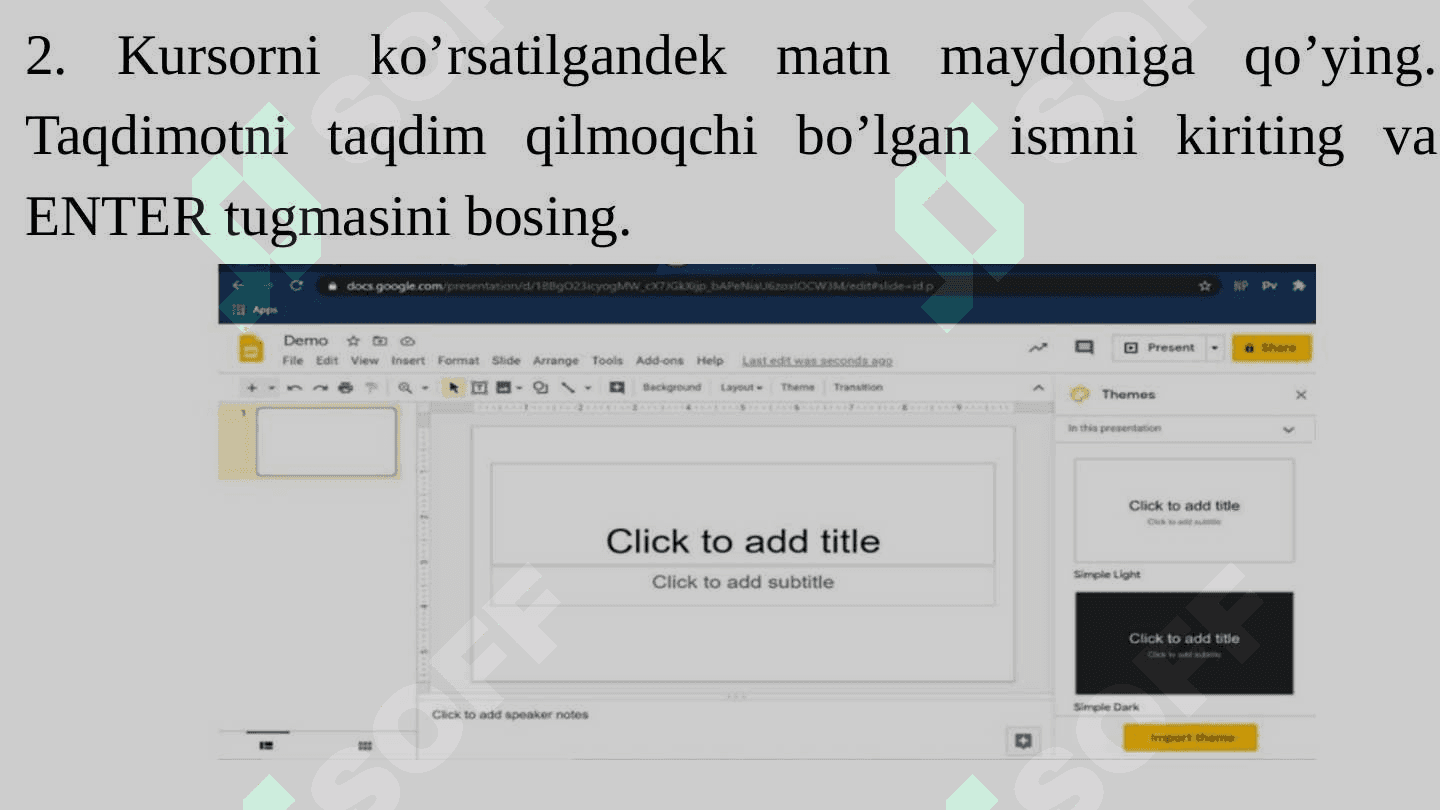This screenshot has height=810, width=1440.
Task: Star the Demo presentation
Action: click(x=353, y=341)
